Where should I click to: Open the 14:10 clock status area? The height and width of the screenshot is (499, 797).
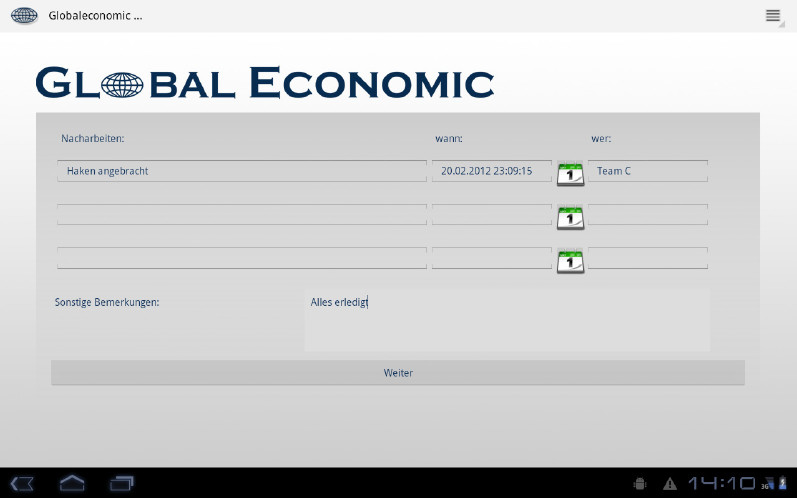coord(722,483)
